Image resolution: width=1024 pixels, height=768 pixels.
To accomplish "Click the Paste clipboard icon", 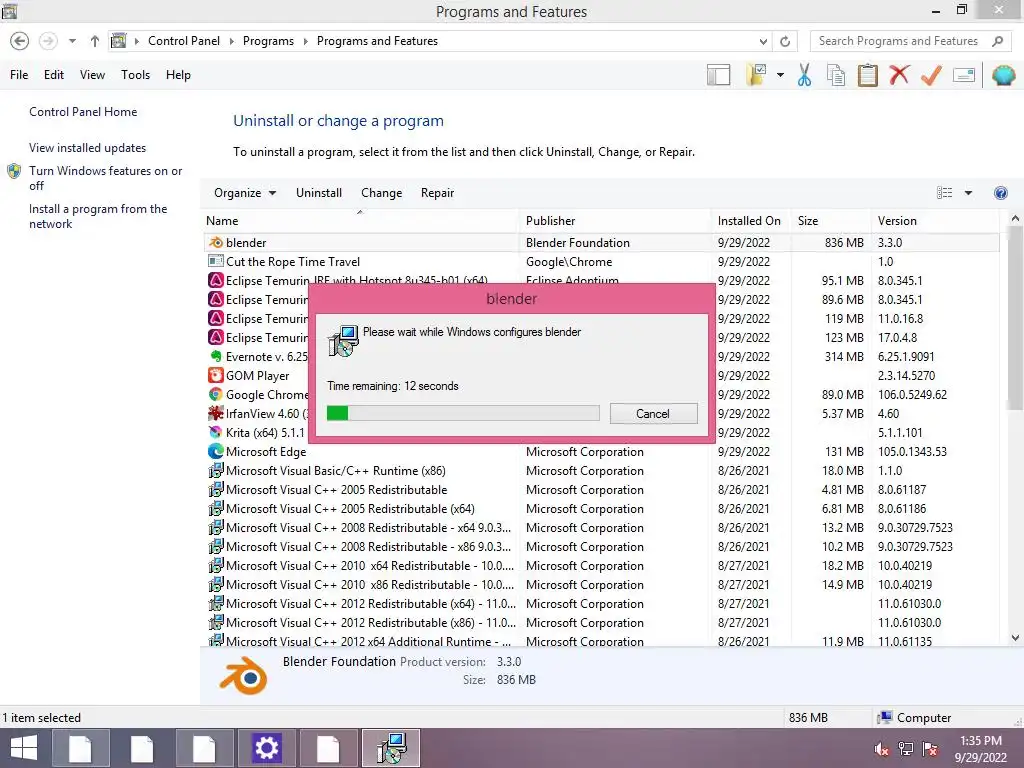I will tap(867, 75).
